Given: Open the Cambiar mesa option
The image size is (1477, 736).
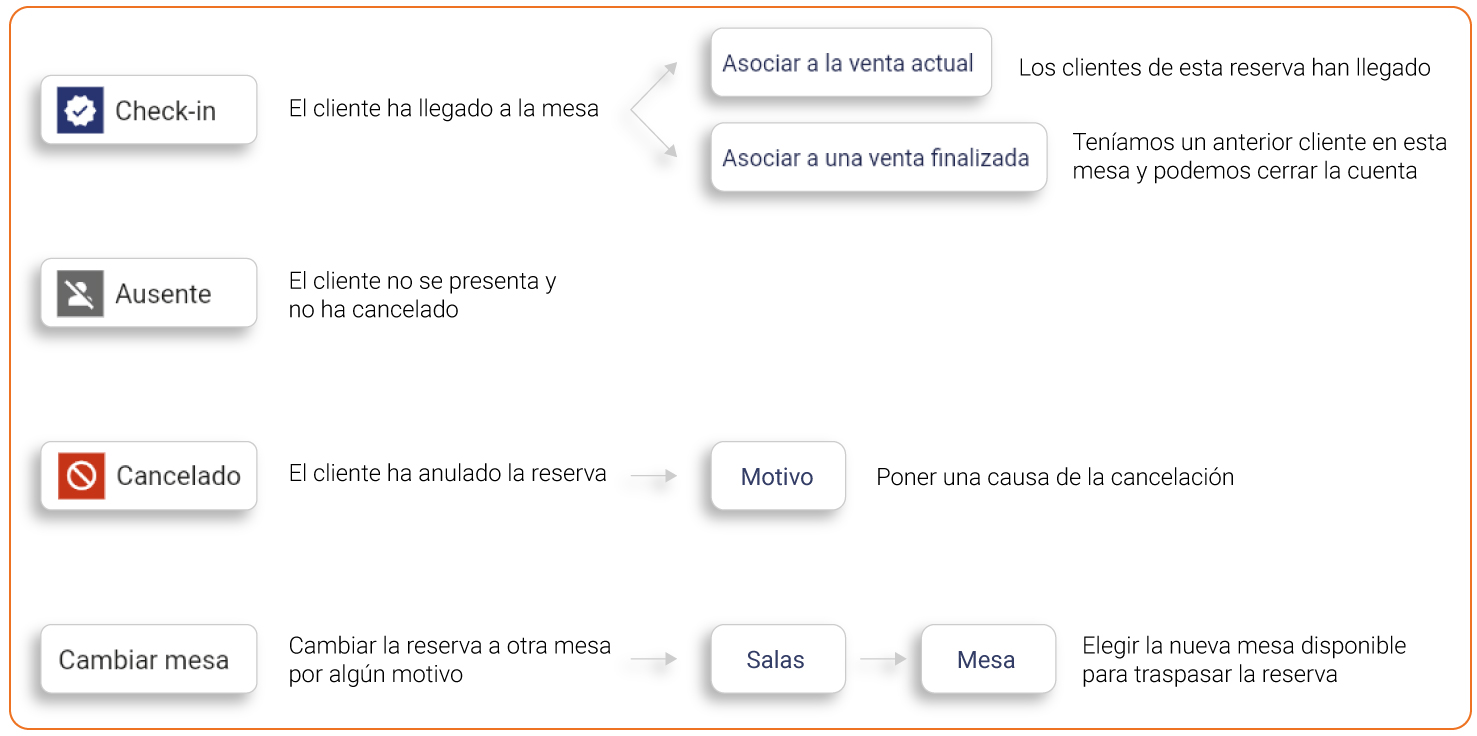Looking at the screenshot, I should (148, 659).
